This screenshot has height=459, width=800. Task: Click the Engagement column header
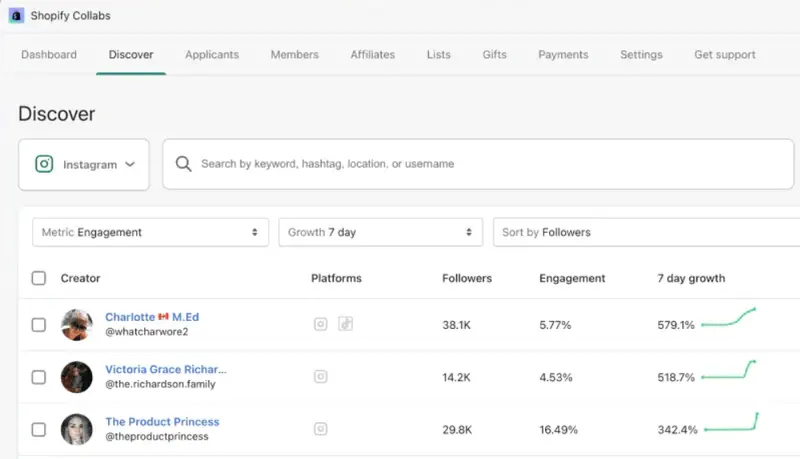point(572,278)
